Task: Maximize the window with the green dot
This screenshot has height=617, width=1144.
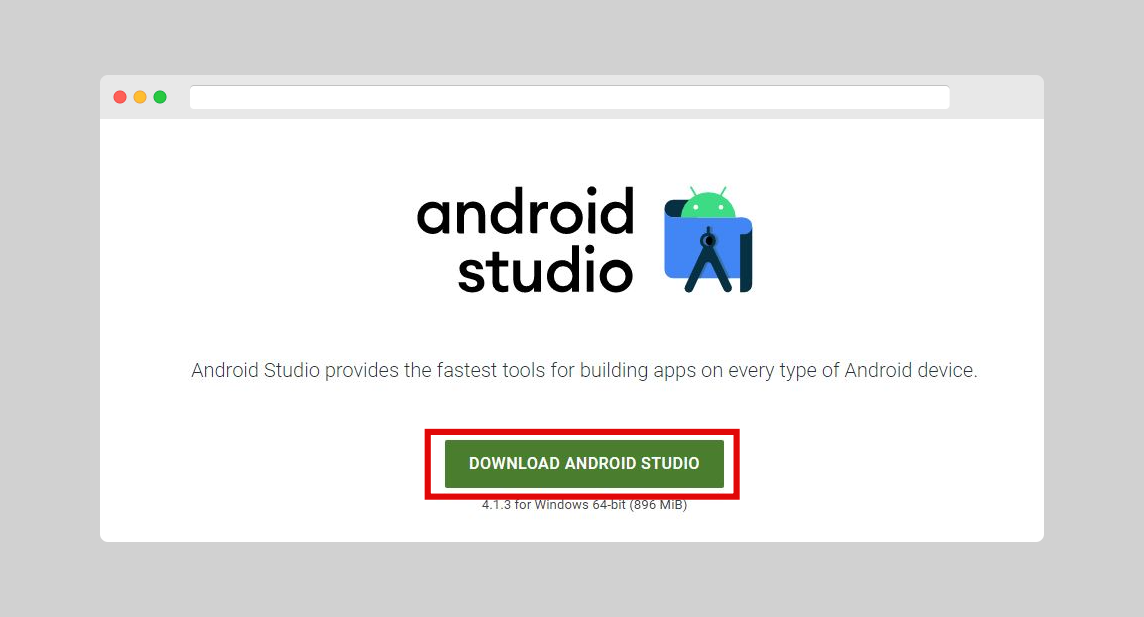Action: coord(160,97)
